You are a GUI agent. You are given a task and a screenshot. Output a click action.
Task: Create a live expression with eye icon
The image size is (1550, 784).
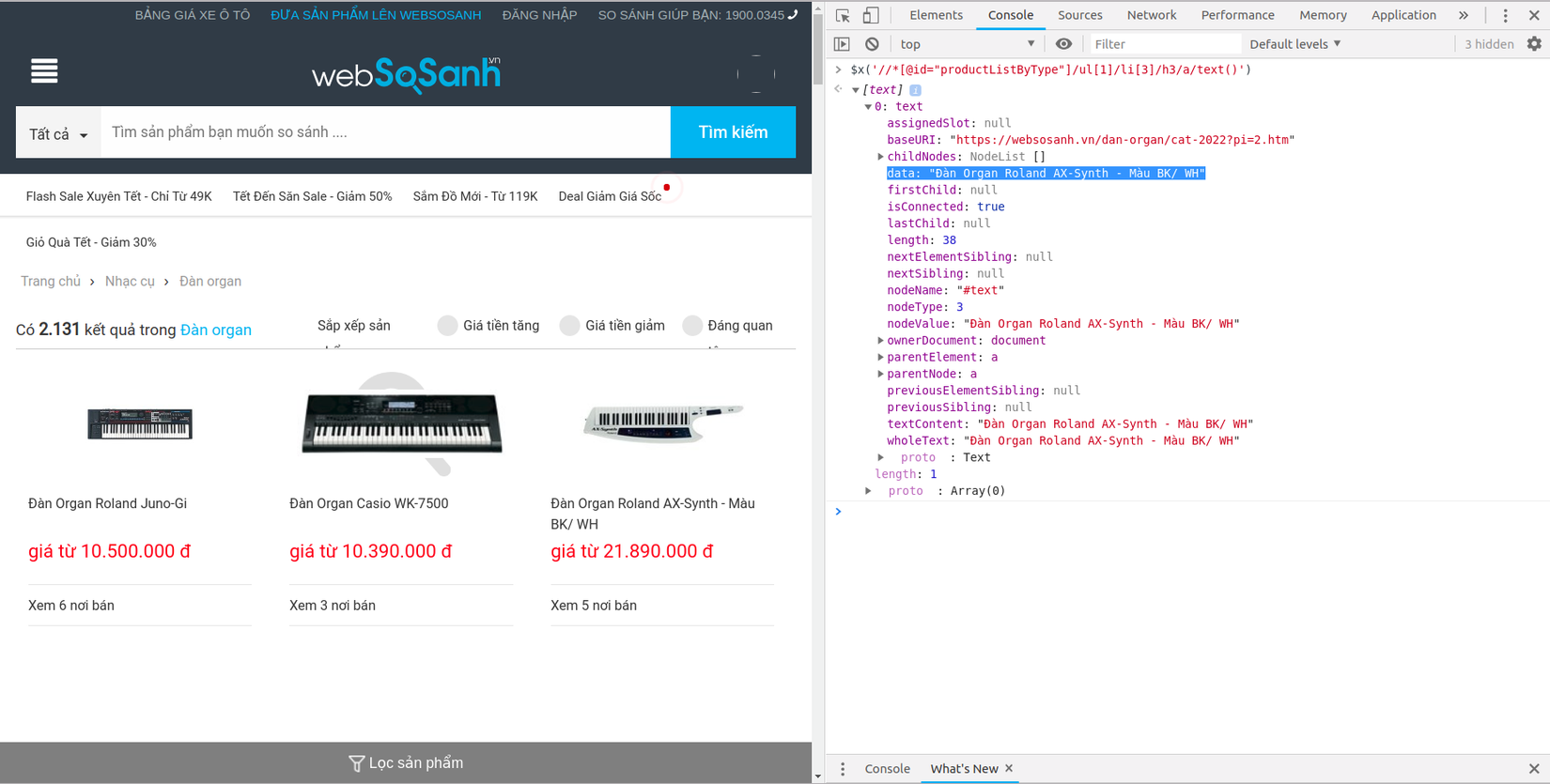[x=1063, y=44]
